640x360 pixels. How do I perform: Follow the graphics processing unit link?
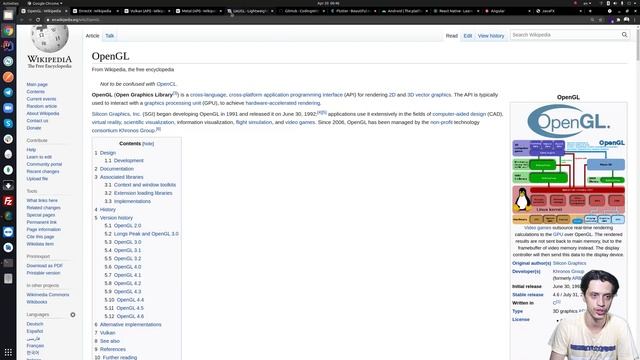[173, 103]
